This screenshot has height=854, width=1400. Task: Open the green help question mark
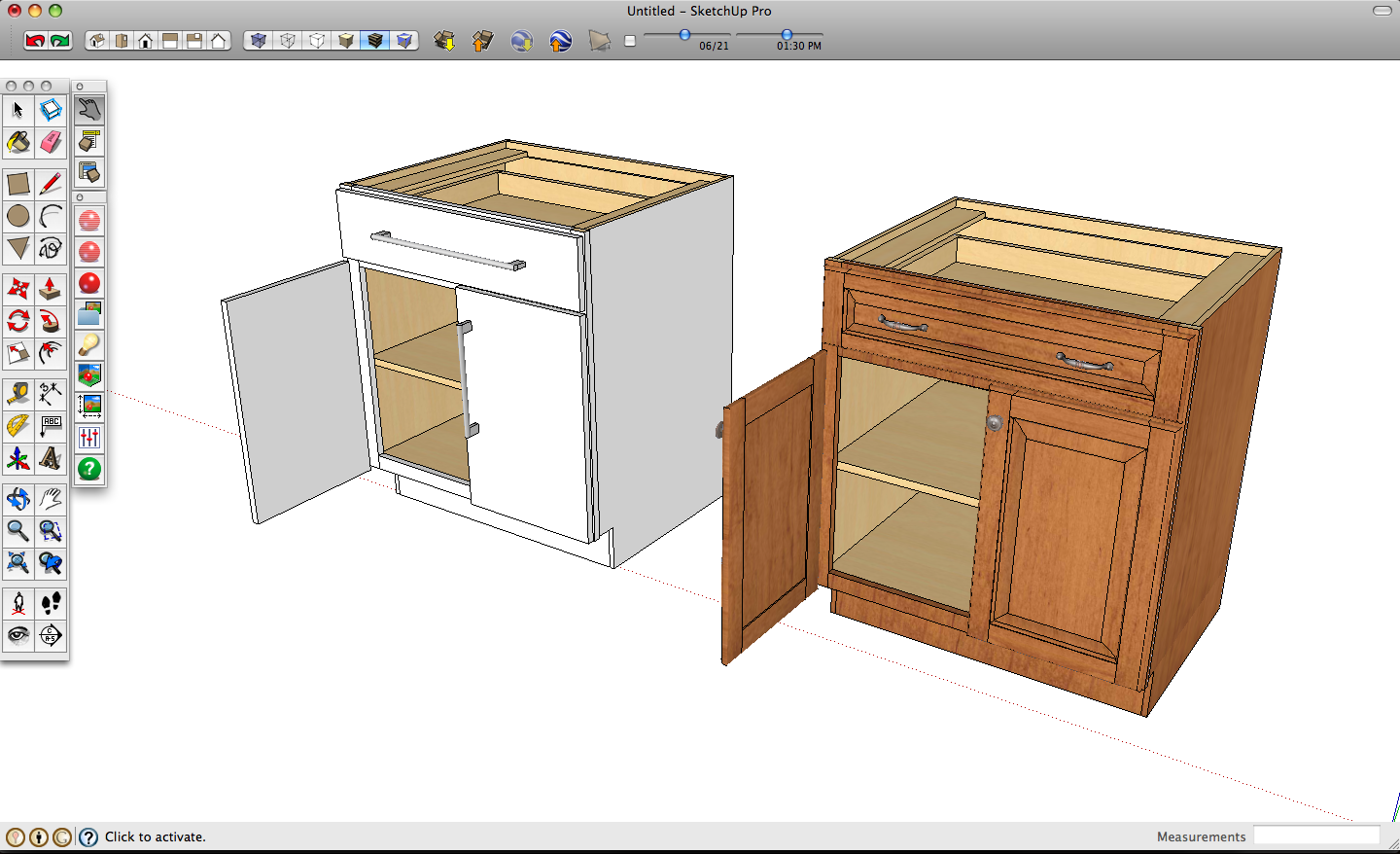pos(89,469)
